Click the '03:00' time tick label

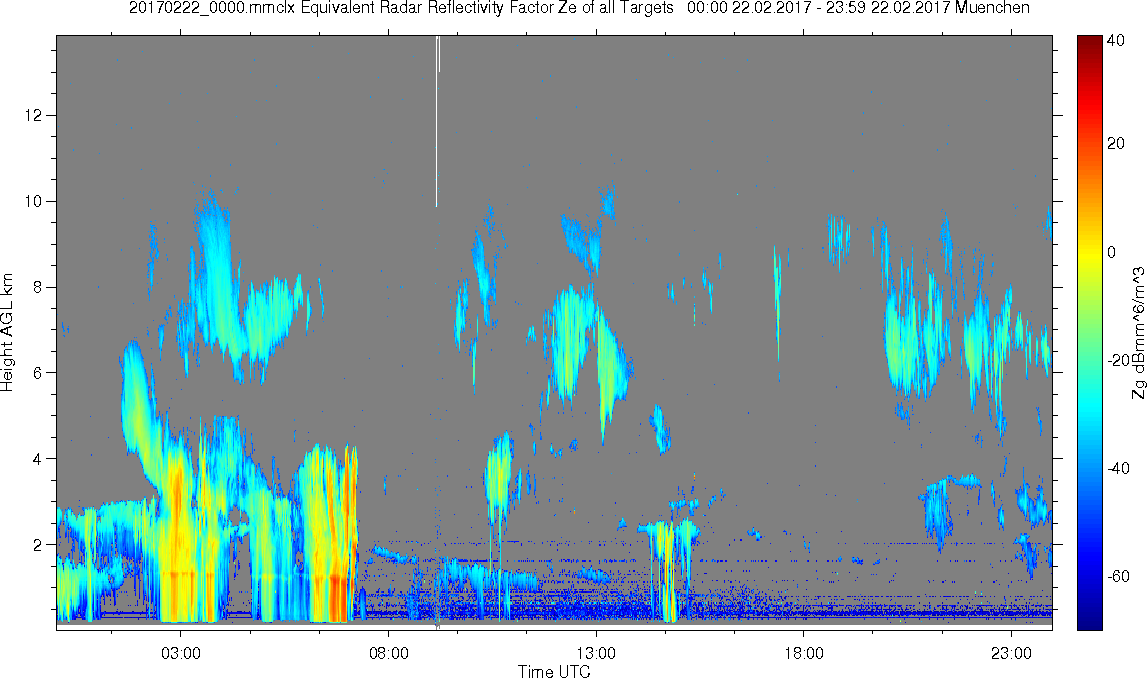[x=181, y=653]
